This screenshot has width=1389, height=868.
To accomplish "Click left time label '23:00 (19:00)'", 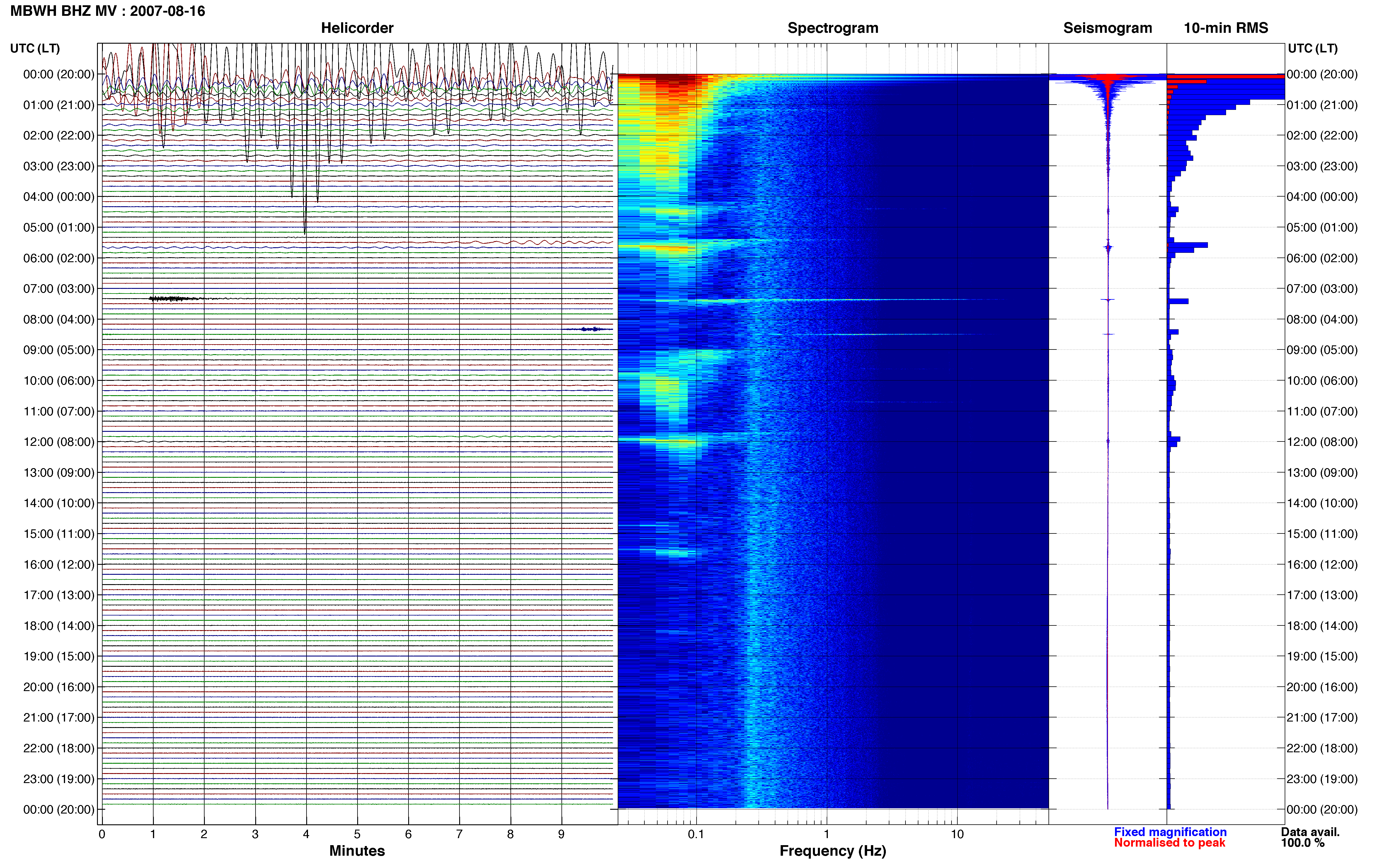I will click(59, 779).
